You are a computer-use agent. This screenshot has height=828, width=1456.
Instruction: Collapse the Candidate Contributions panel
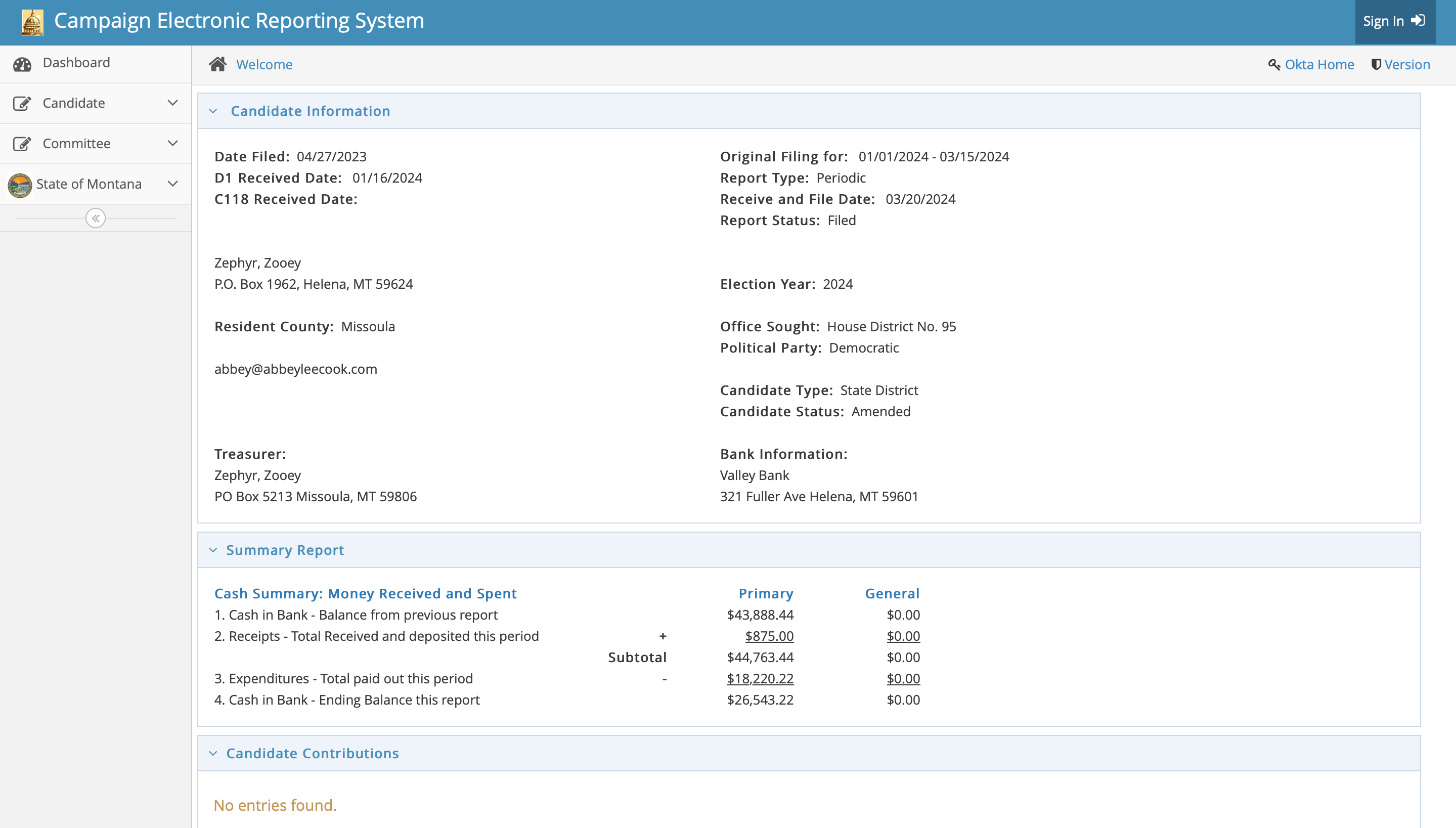click(x=213, y=754)
